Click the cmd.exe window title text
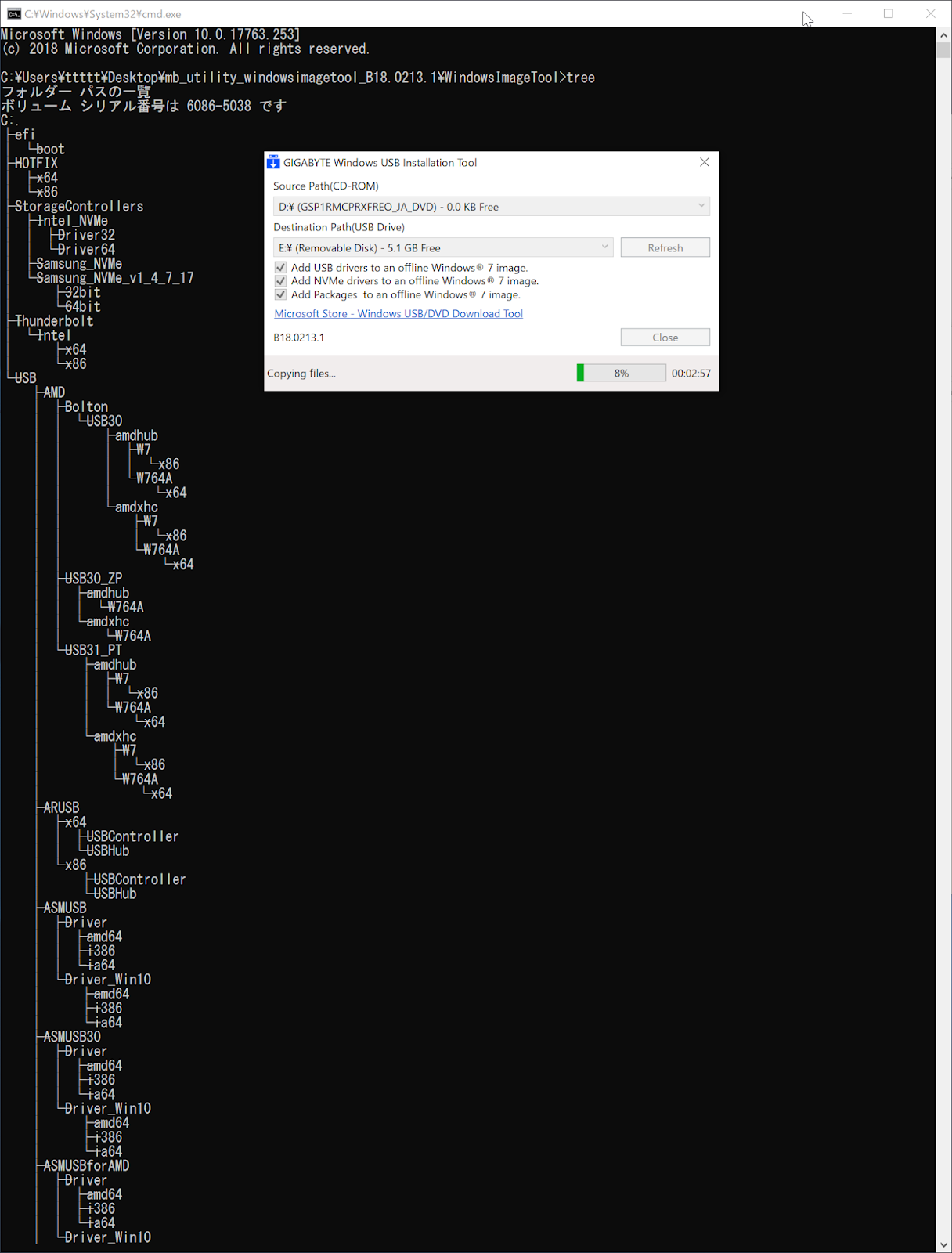Screen dimensions: 952x1253 coord(103,14)
